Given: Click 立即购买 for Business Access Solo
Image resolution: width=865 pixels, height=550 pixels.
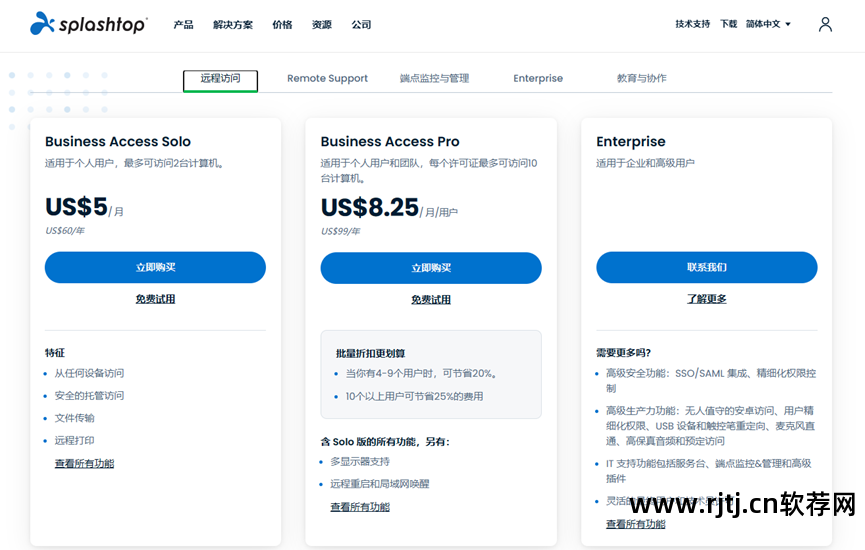Looking at the screenshot, I should pyautogui.click(x=155, y=268).
